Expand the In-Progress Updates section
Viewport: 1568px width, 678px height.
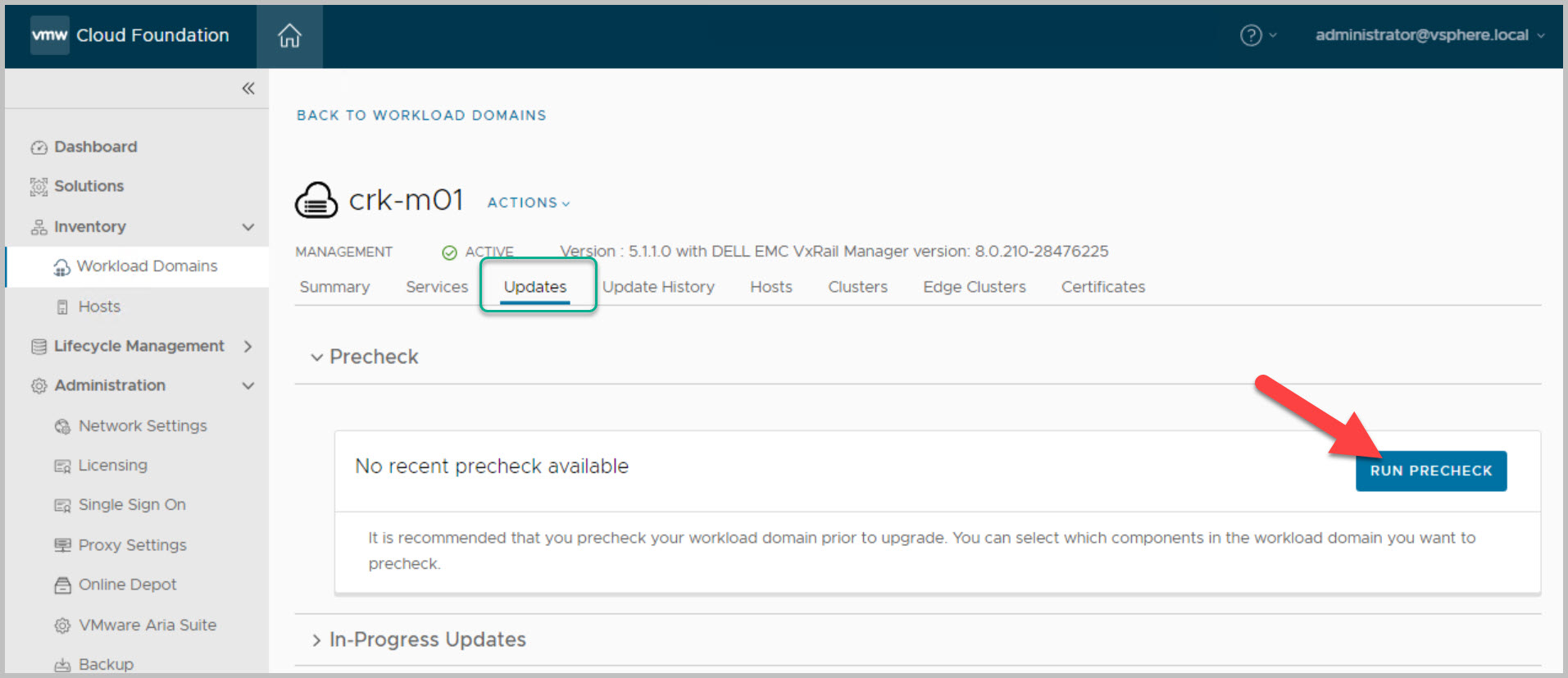coord(316,640)
